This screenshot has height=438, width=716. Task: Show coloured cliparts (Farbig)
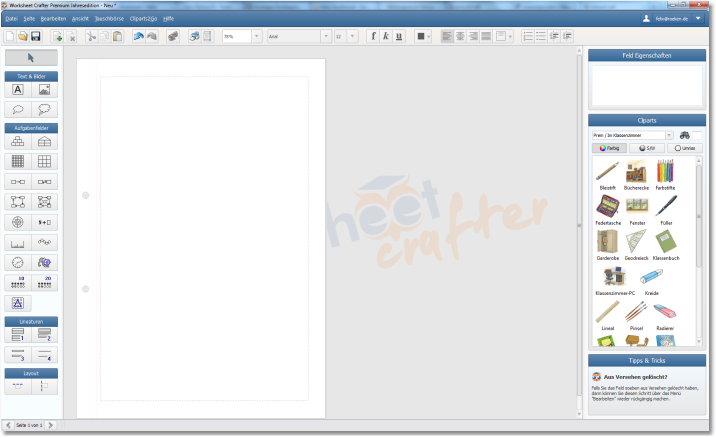point(610,148)
